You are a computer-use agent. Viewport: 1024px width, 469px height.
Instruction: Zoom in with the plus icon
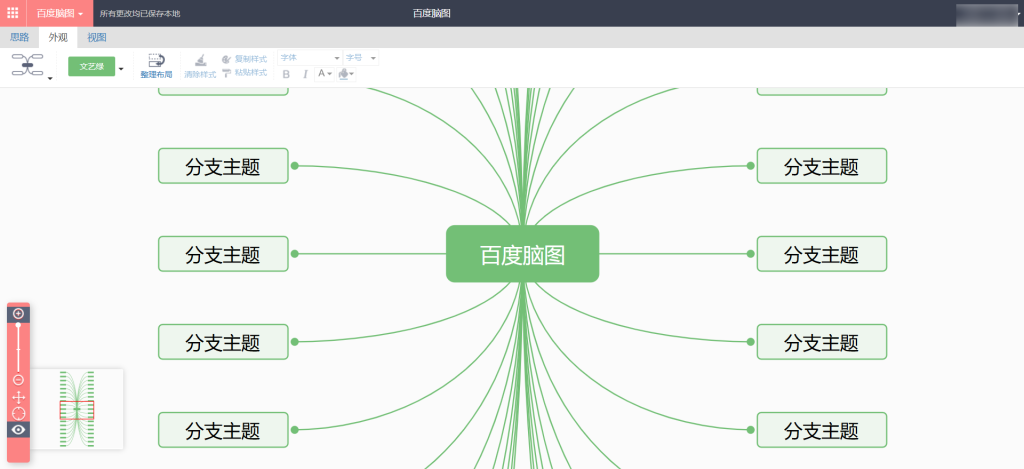[18, 314]
